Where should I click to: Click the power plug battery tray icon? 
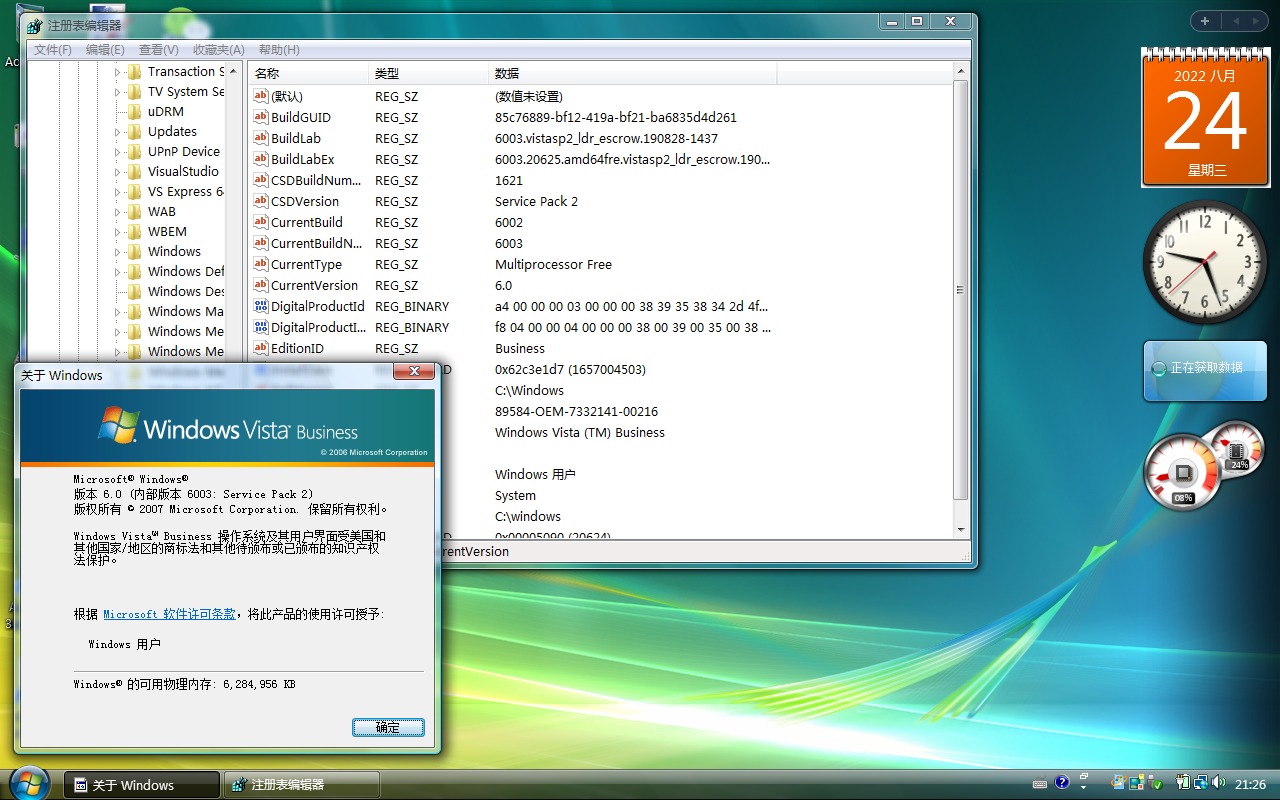point(1181,784)
